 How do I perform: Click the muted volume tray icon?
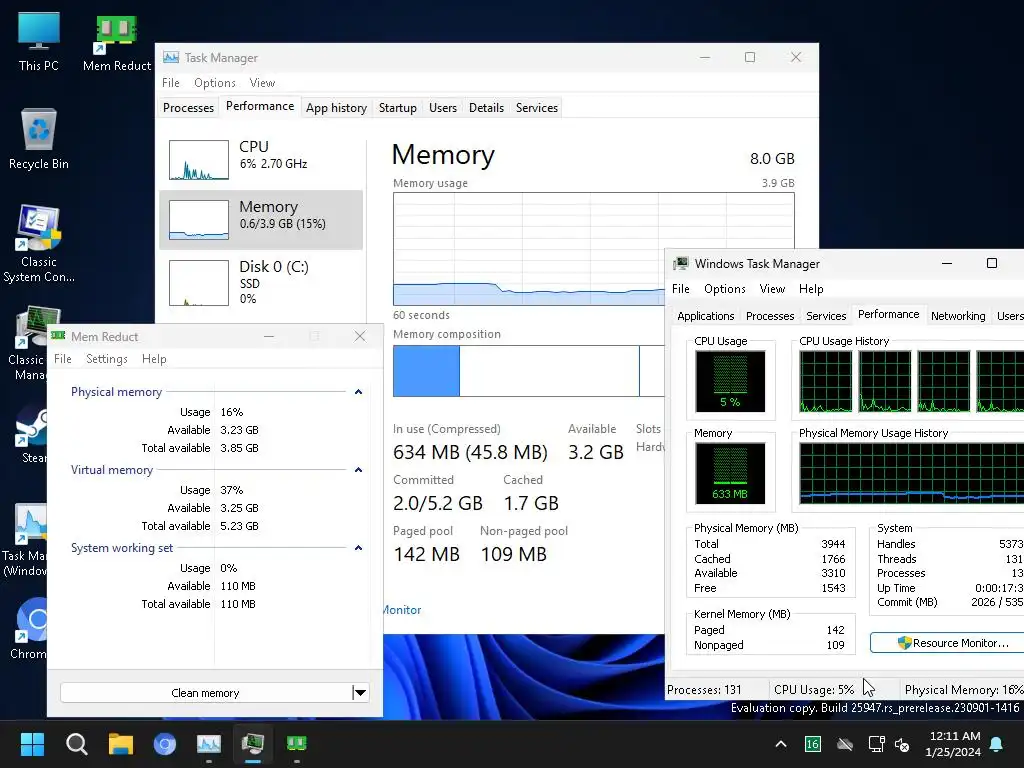pos(903,744)
